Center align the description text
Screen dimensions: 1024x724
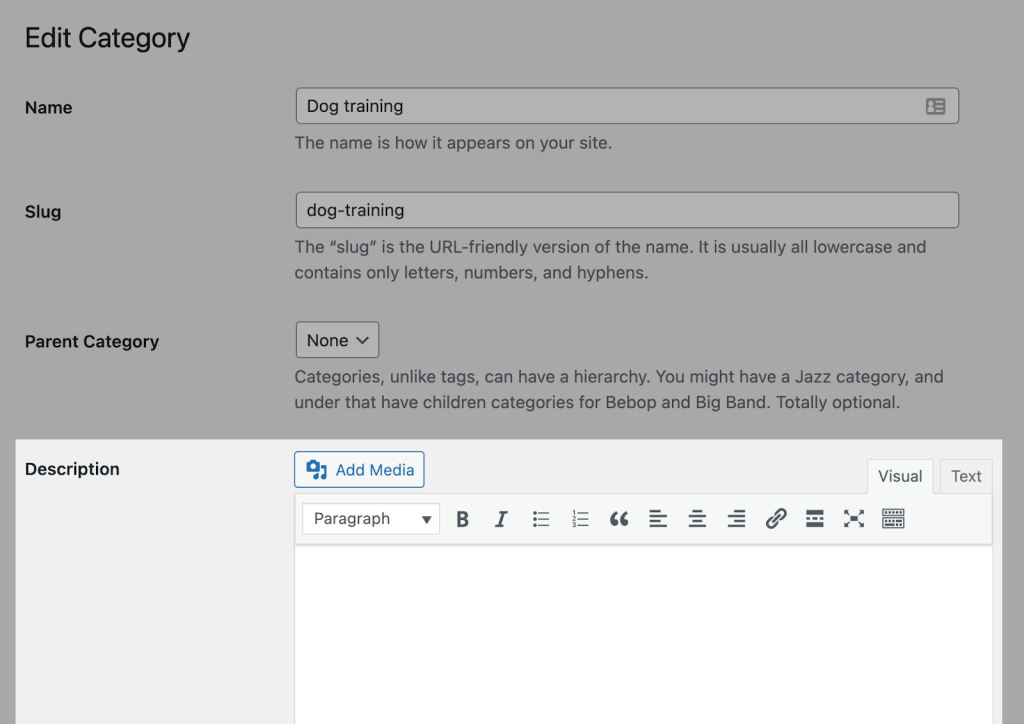pyautogui.click(x=697, y=519)
